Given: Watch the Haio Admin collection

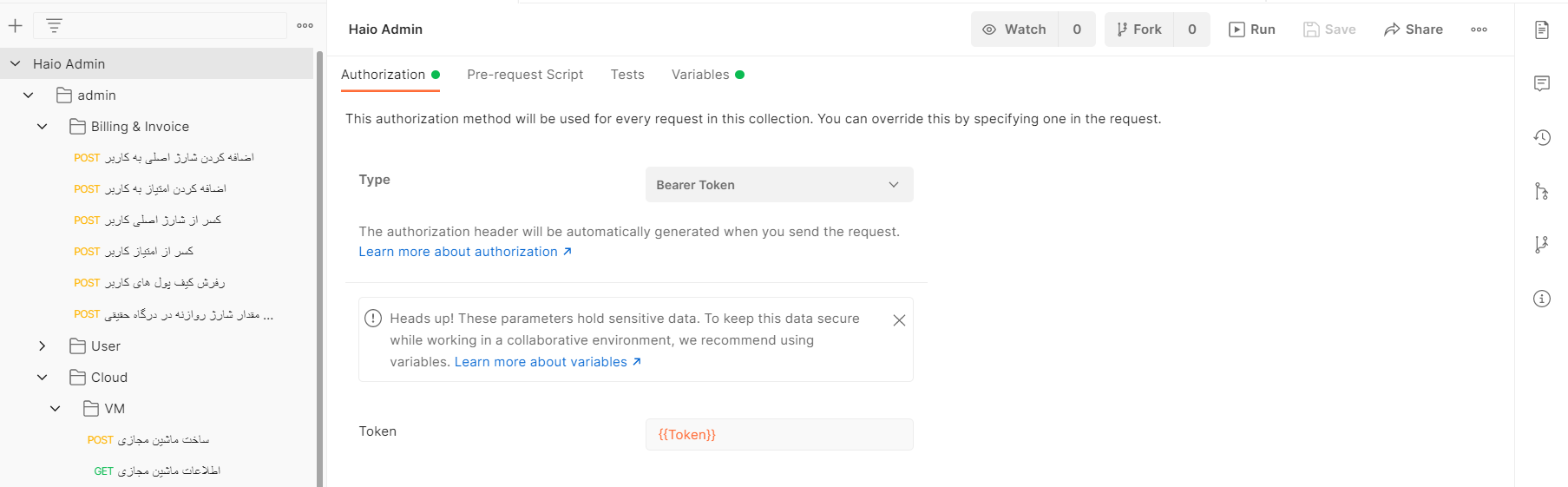Looking at the screenshot, I should click(x=1014, y=30).
